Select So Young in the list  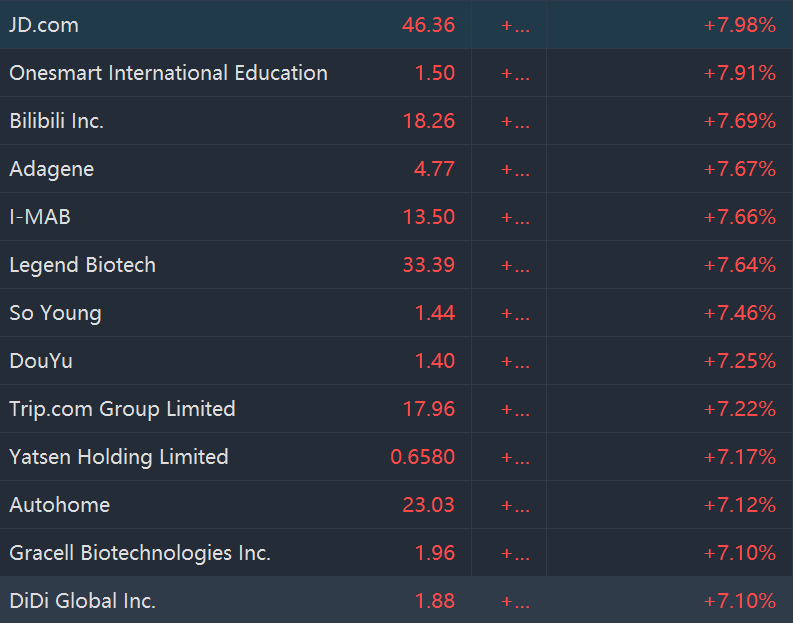56,313
